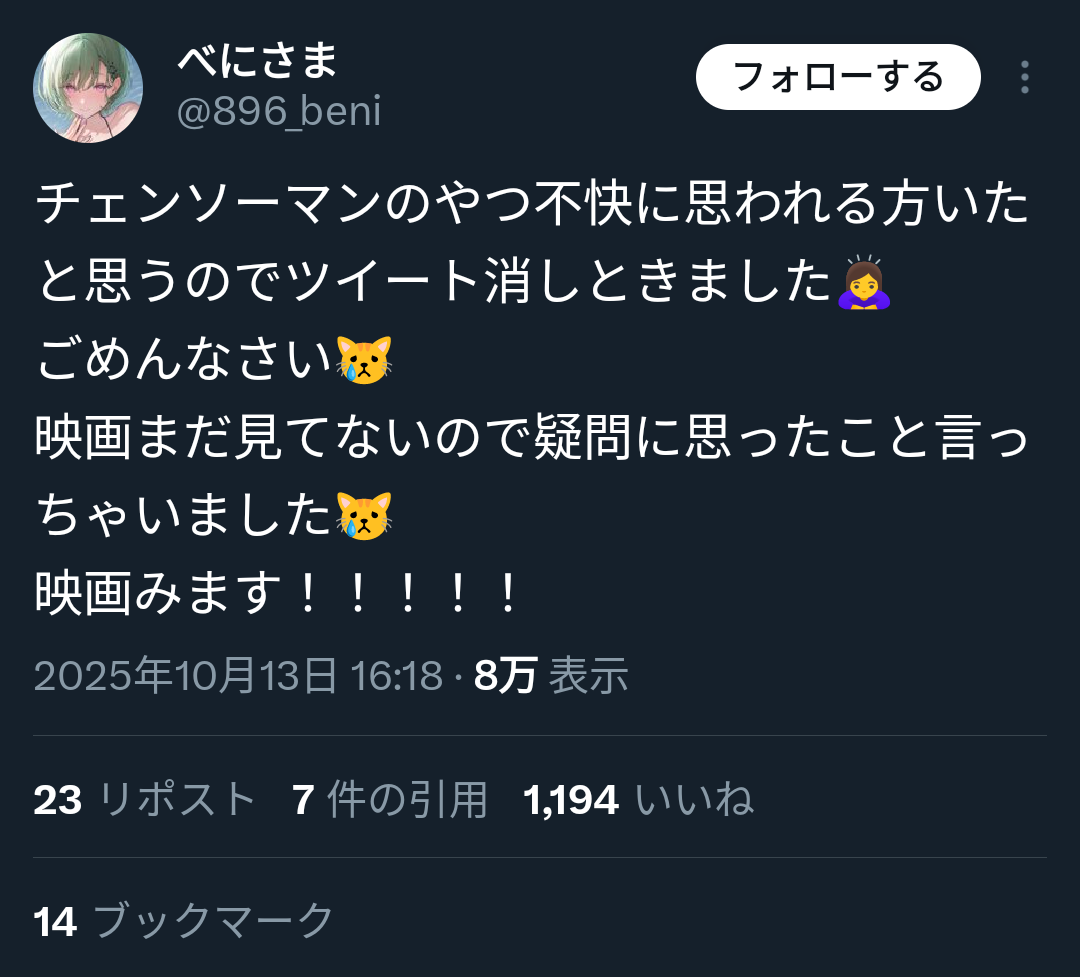Click the display name べにさま
The height and width of the screenshot is (977, 1080).
pos(258,59)
